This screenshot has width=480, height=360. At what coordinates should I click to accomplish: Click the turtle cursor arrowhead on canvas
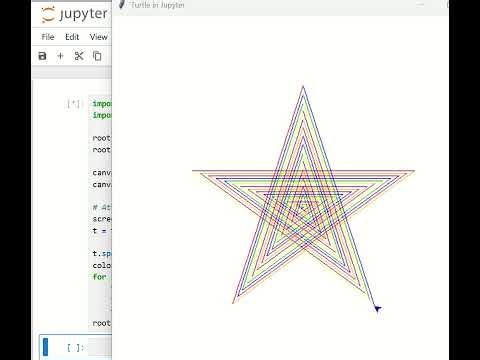click(377, 309)
